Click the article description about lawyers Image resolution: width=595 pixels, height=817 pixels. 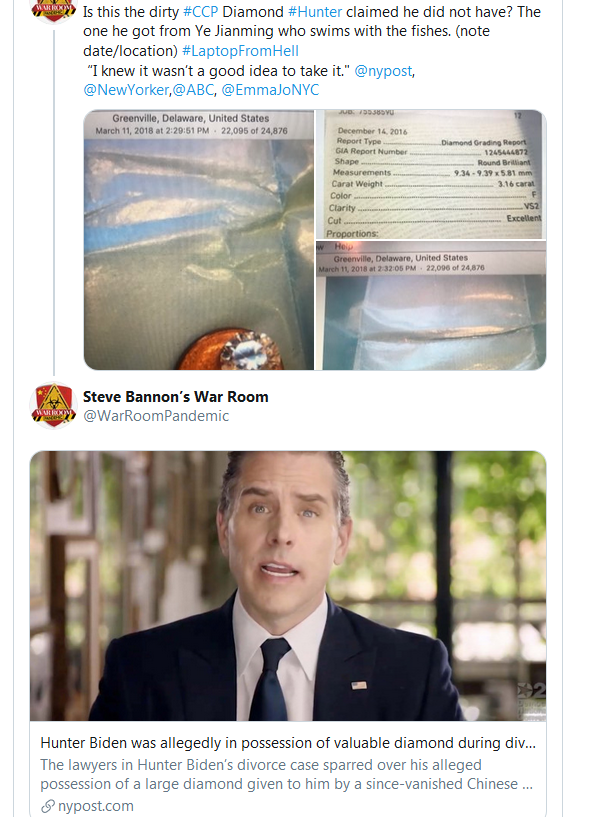pyautogui.click(x=287, y=774)
